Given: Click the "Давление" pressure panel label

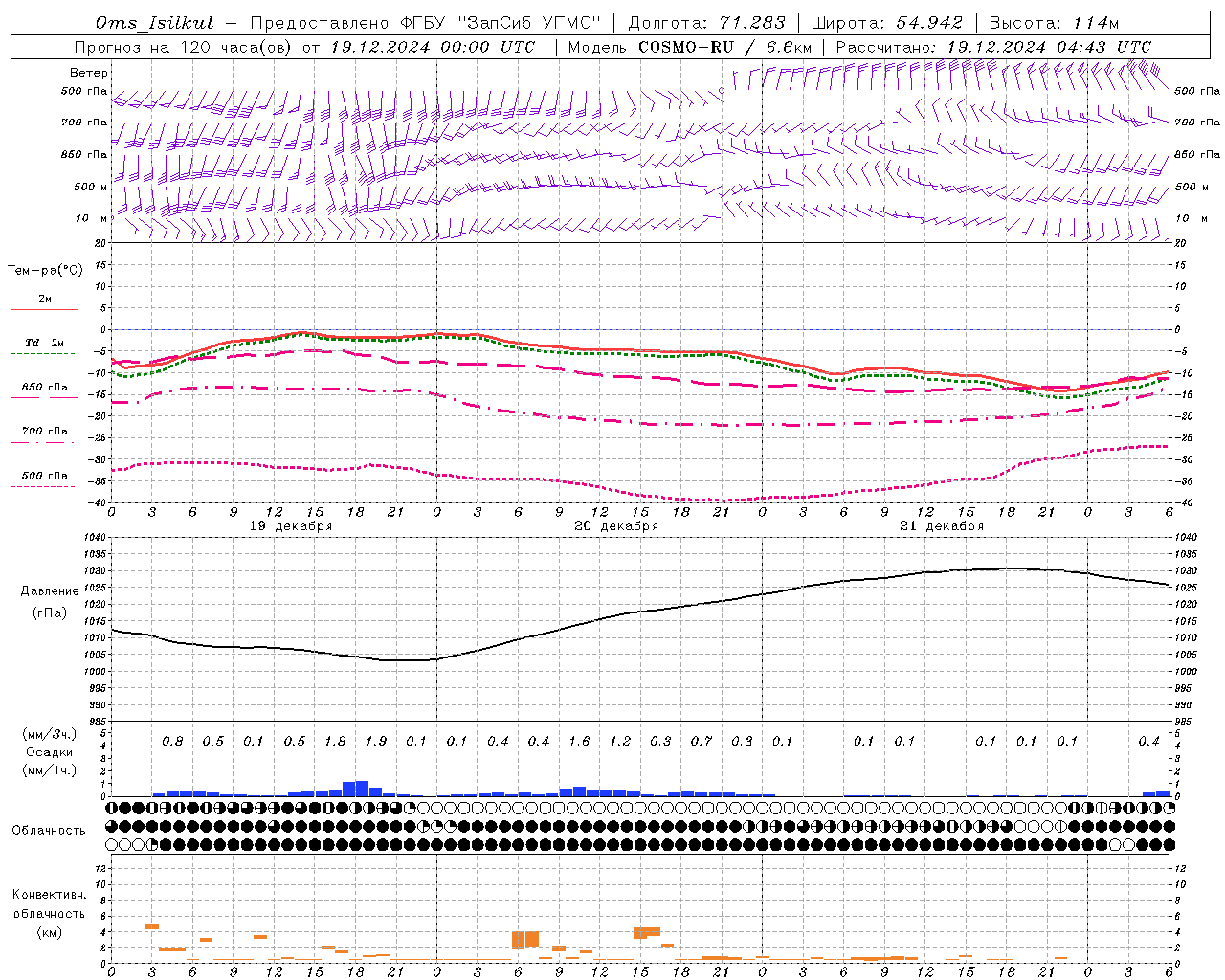Looking at the screenshot, I should tap(50, 590).
